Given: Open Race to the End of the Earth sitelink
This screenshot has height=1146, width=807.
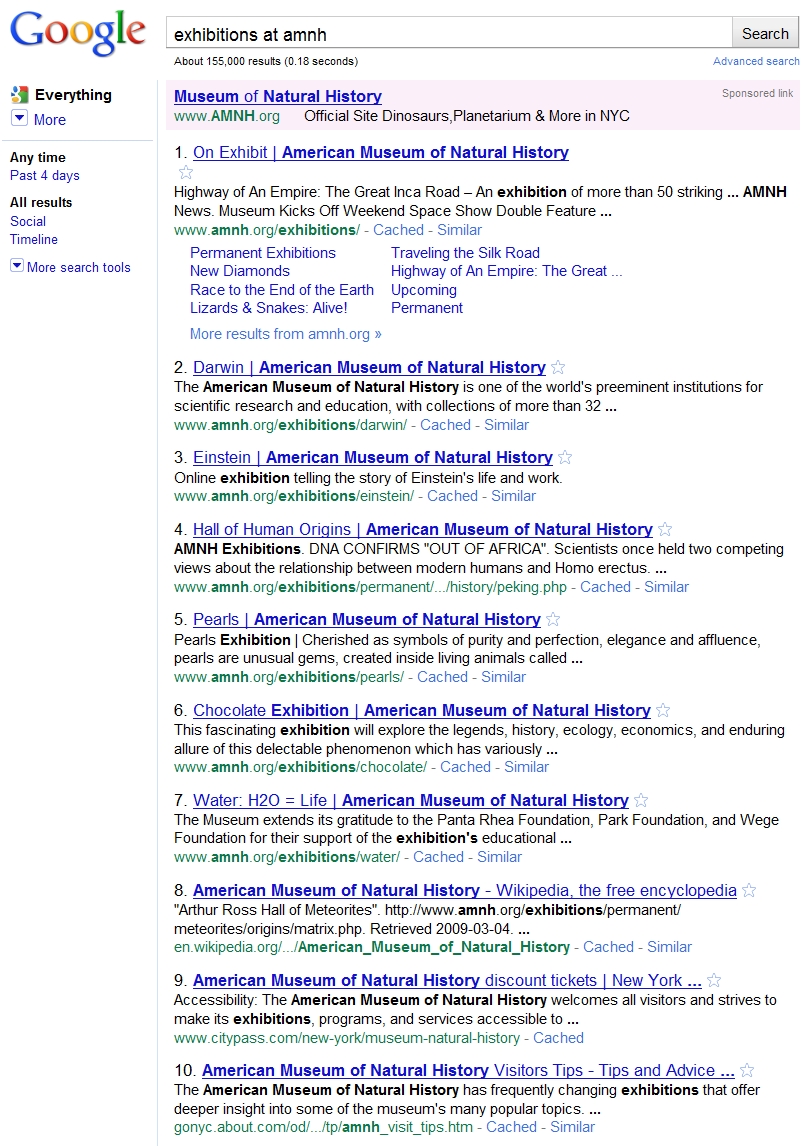Looking at the screenshot, I should 281,289.
